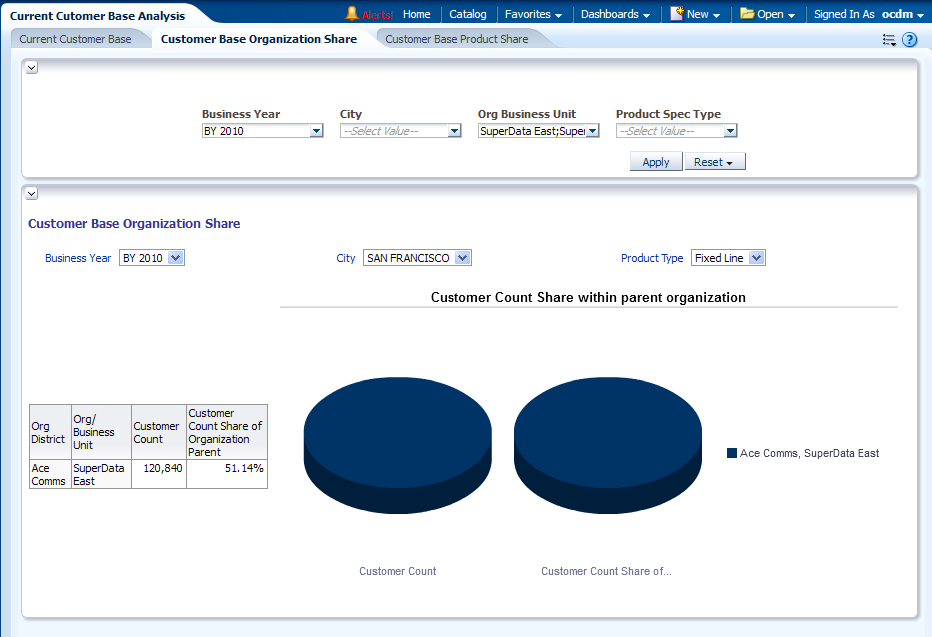Viewport: 932px width, 637px height.
Task: Collapse the prompts section with top arrow
Action: coord(31,67)
